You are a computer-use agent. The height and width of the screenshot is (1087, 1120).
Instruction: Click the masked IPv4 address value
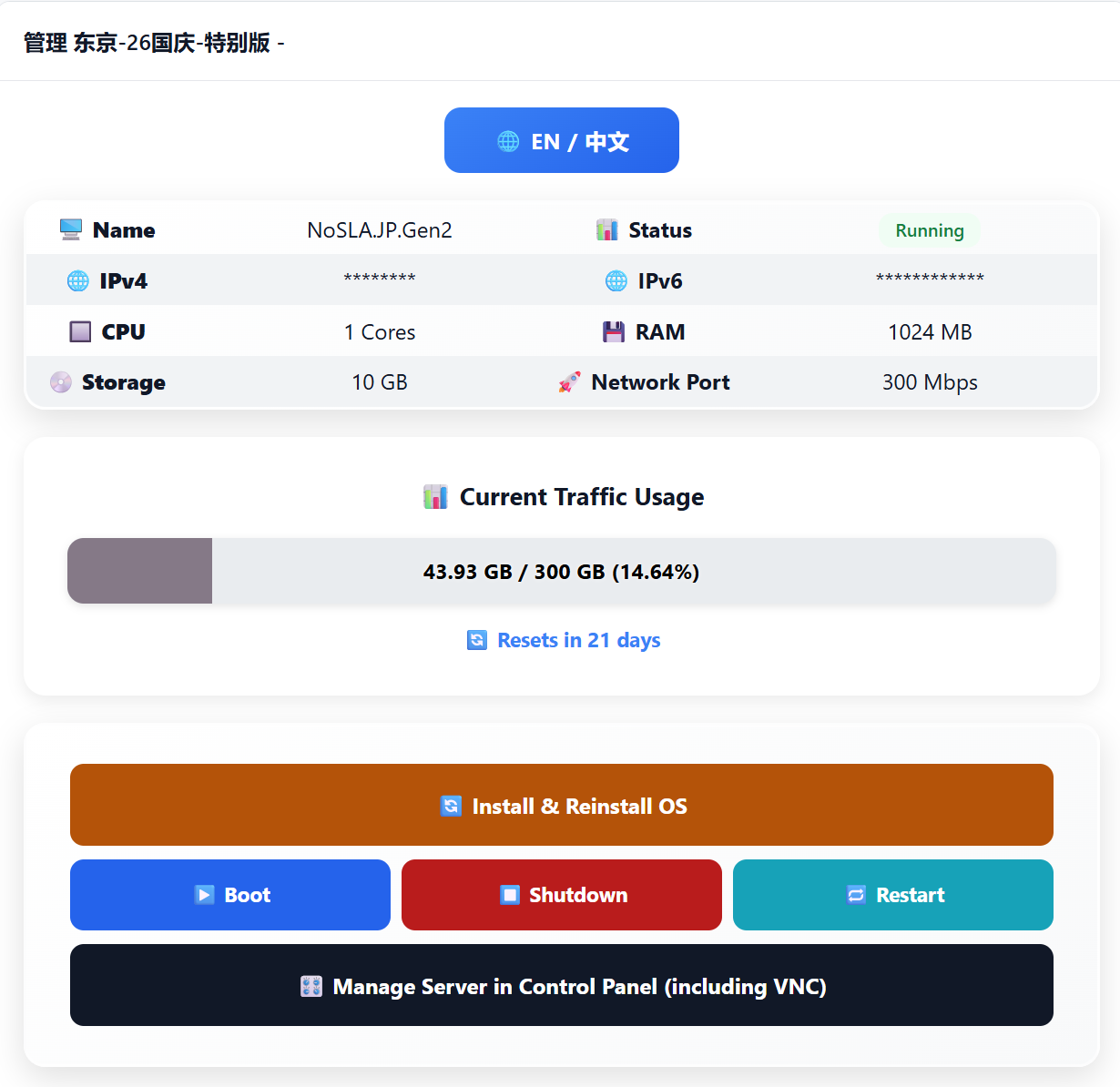tap(380, 279)
